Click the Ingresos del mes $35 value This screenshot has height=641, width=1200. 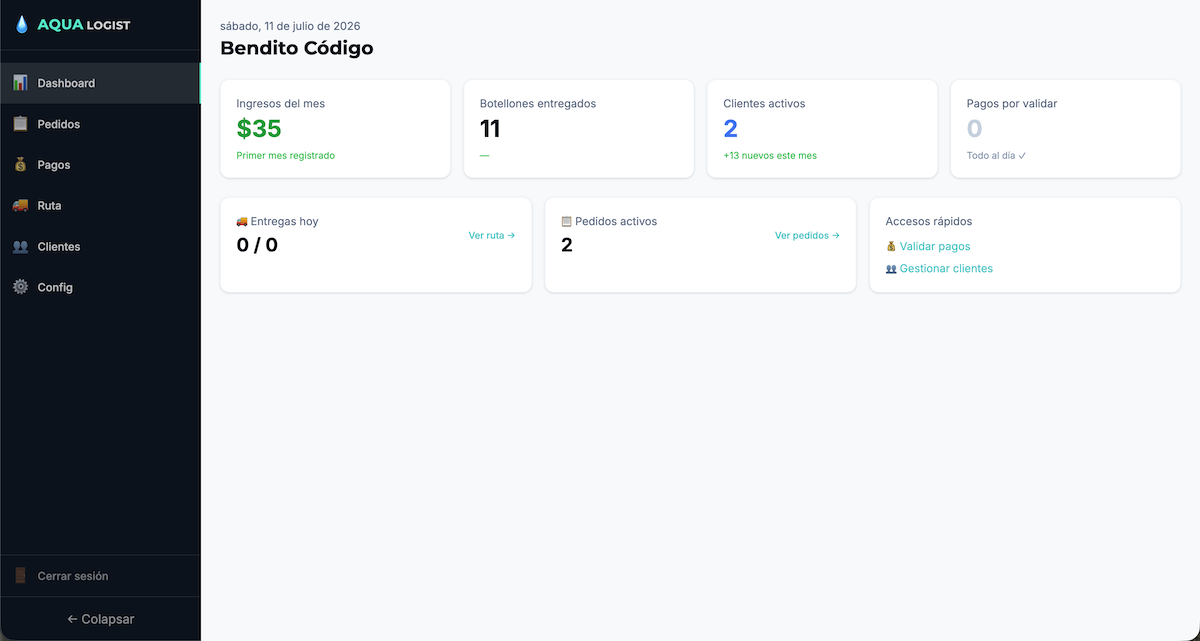(259, 129)
